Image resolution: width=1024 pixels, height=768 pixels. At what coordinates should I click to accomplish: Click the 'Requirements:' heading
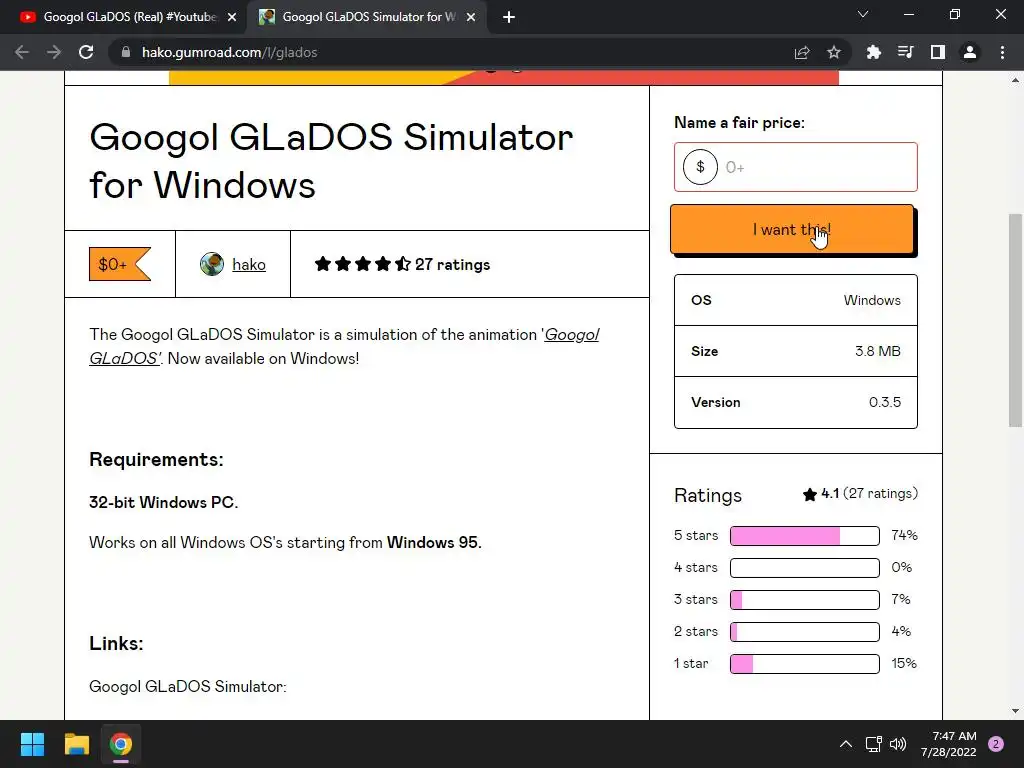156,460
